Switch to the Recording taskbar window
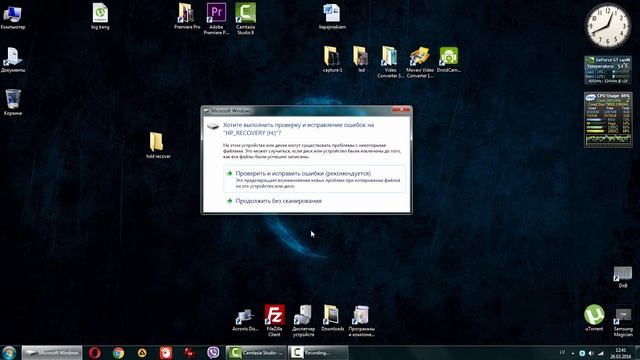Screen dimensions: 640x360 coord(318,353)
